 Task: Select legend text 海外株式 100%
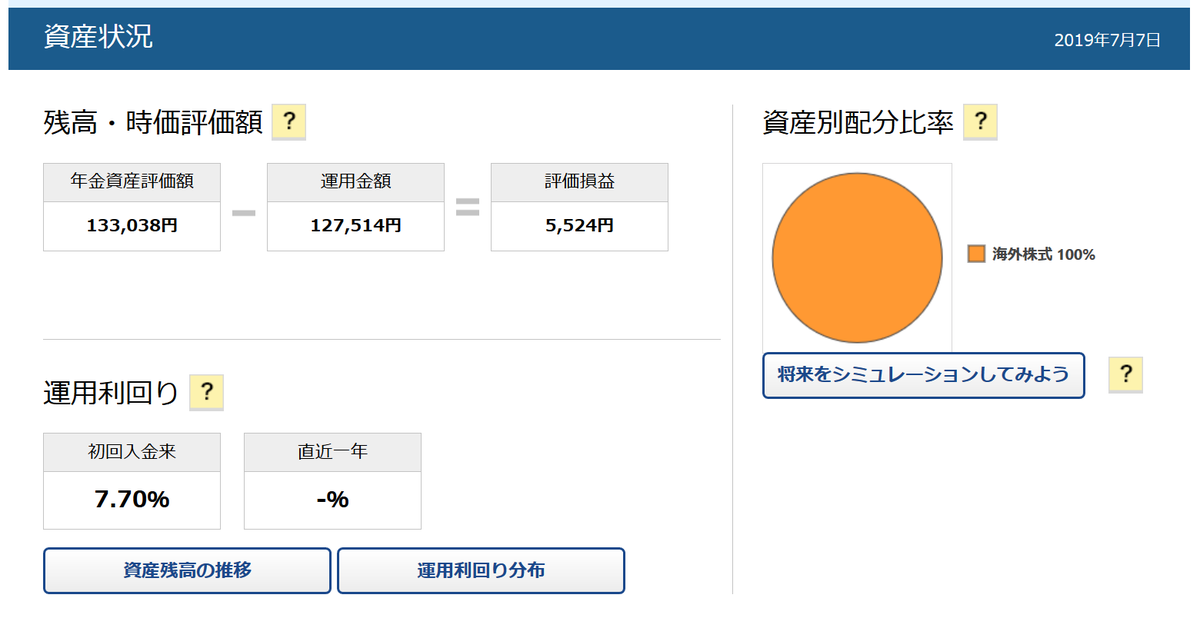click(x=1044, y=255)
